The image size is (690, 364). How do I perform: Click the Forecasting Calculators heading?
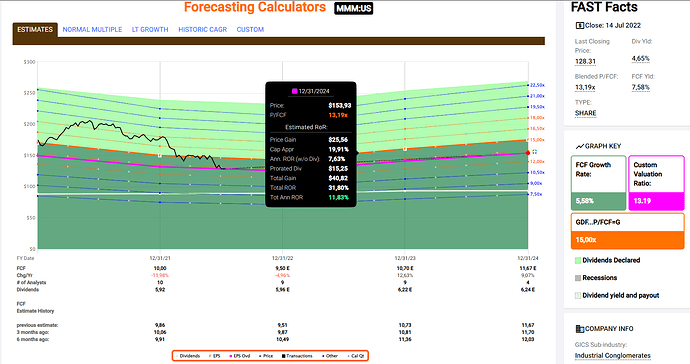255,7
